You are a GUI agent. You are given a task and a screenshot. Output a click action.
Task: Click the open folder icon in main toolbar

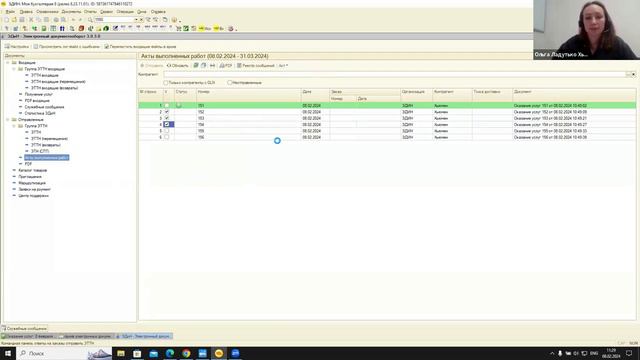[14, 20]
